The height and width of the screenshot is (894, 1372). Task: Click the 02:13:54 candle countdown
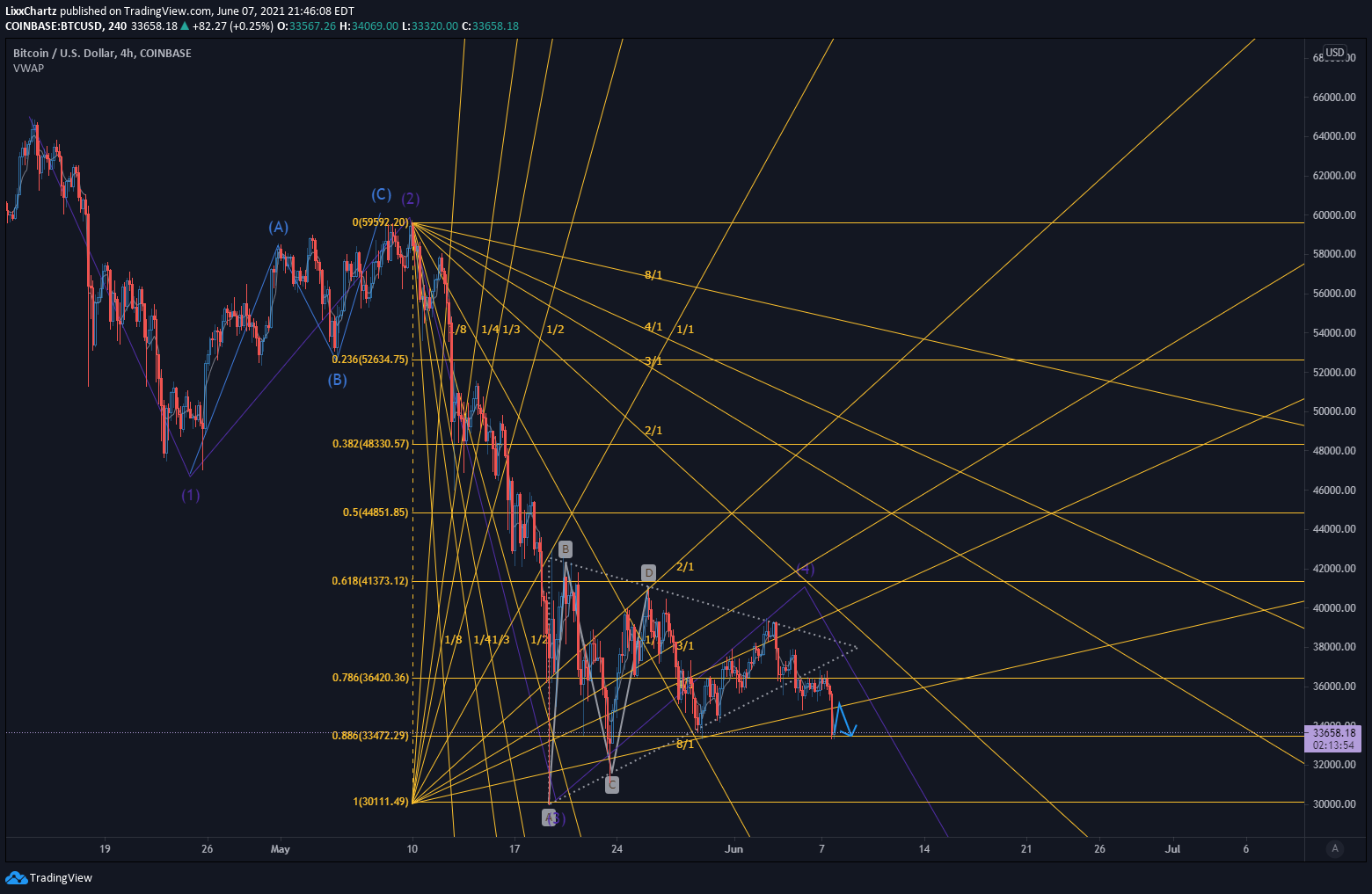[1334, 745]
